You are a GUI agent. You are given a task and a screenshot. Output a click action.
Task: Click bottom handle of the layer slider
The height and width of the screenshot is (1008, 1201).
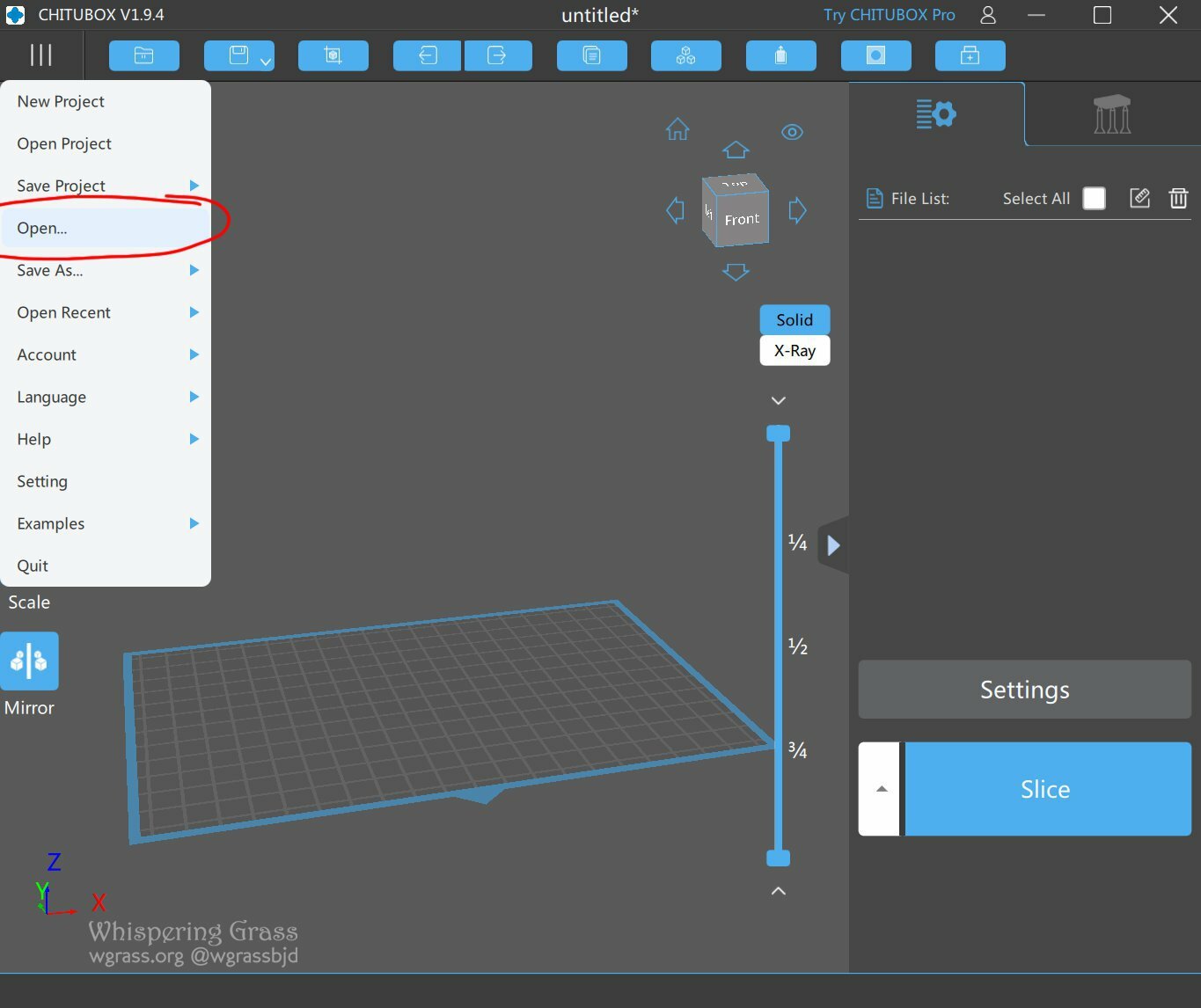coord(778,858)
